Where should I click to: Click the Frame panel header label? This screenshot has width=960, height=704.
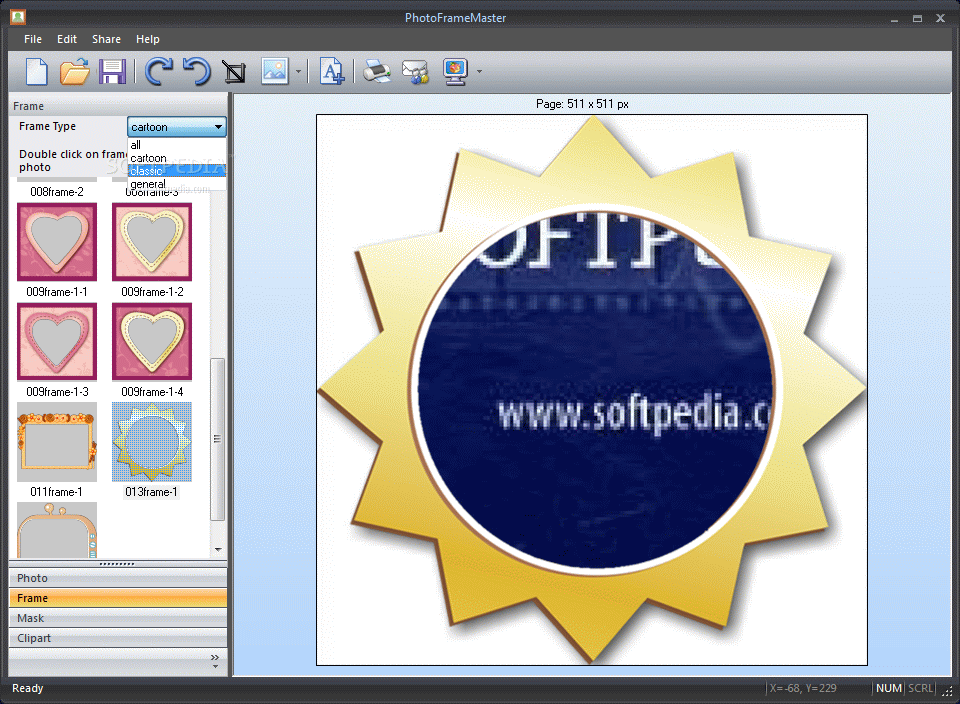pos(29,106)
